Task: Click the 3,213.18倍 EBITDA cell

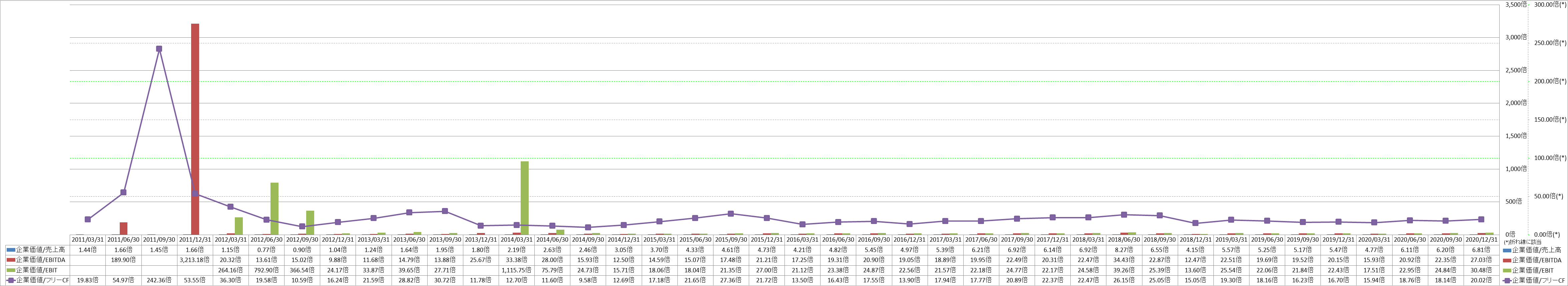Action: [x=195, y=260]
